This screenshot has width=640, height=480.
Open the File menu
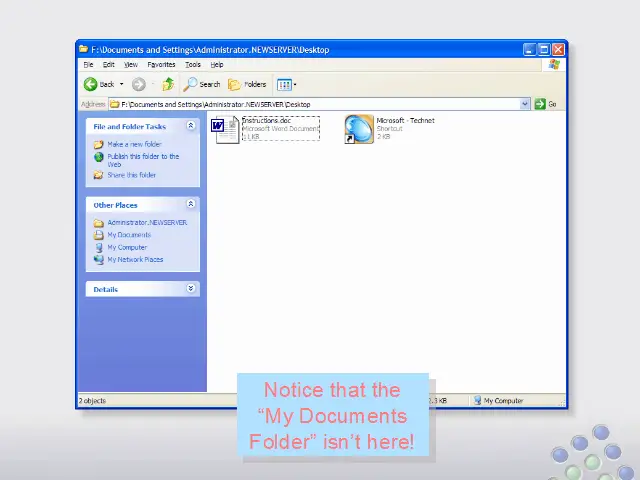(89, 65)
